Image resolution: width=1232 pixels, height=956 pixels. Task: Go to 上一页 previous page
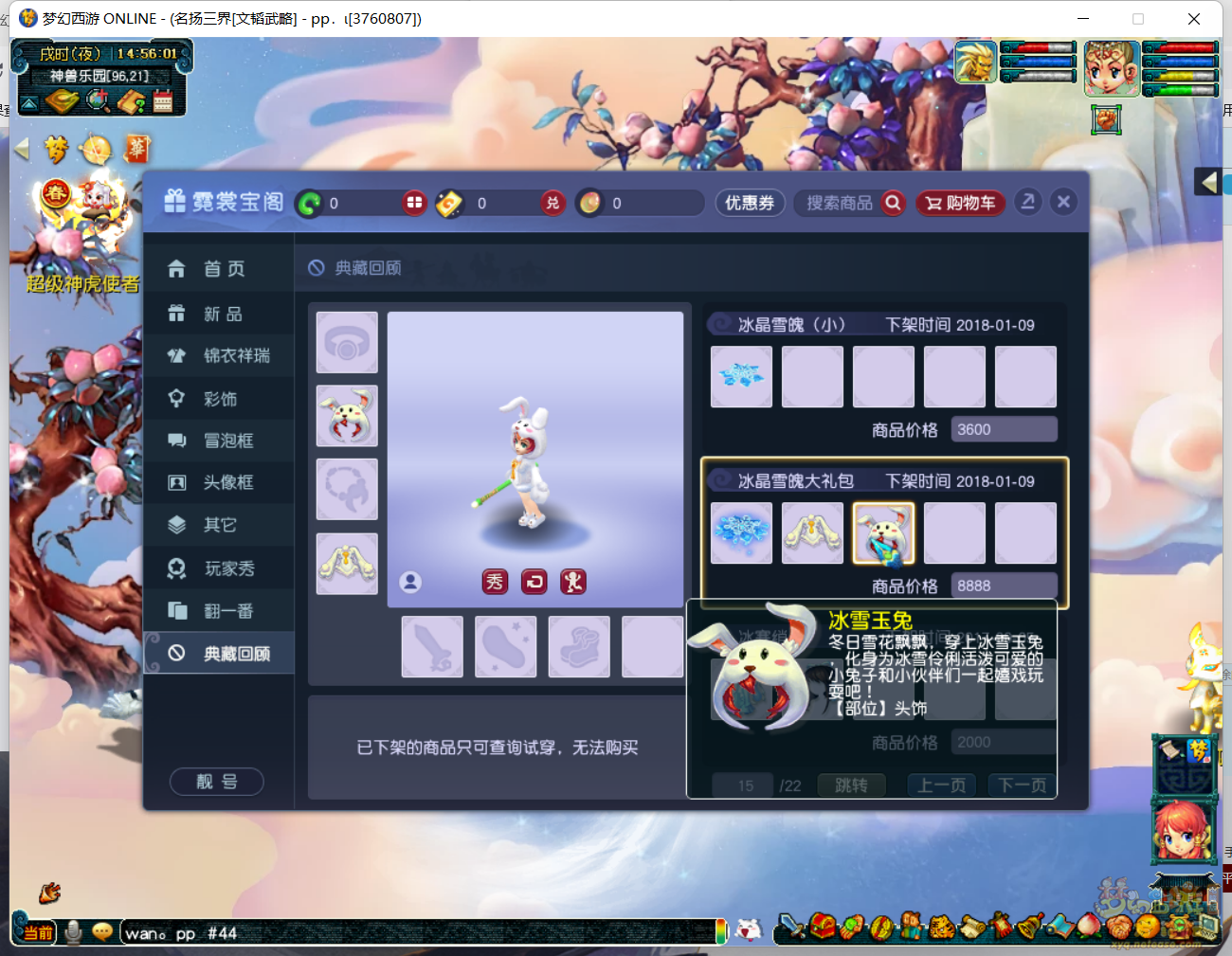[941, 785]
